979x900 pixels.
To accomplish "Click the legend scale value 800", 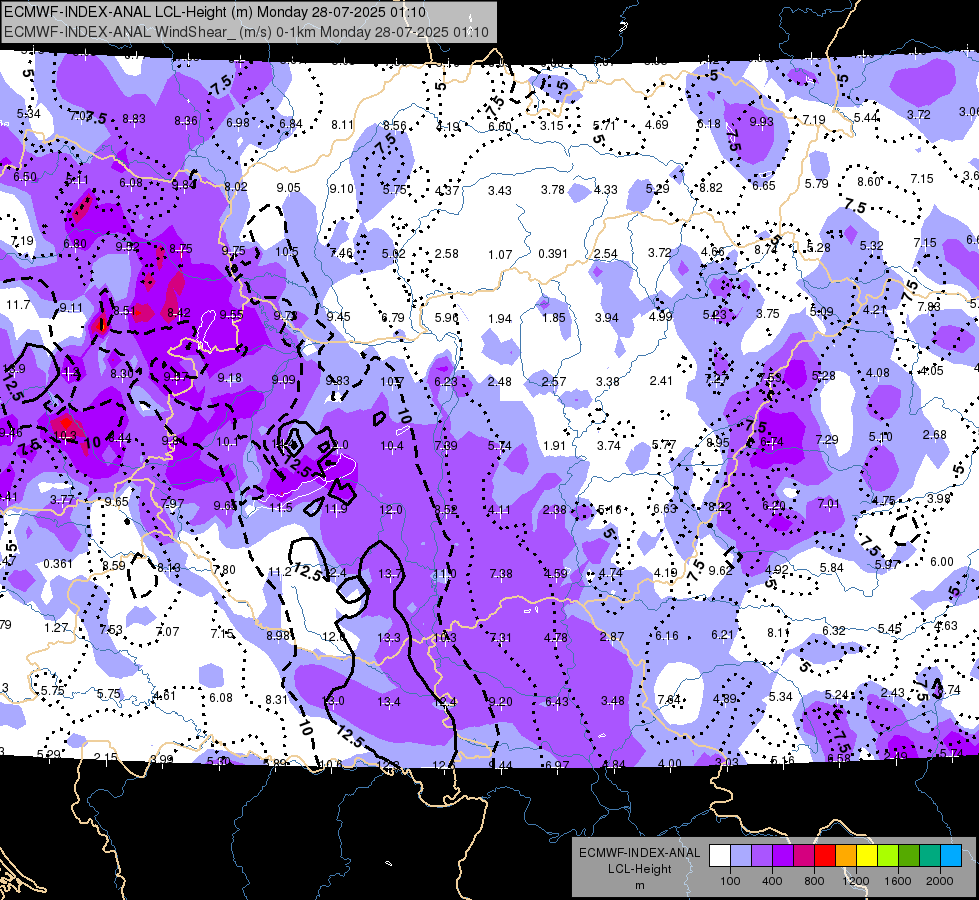I will point(814,881).
